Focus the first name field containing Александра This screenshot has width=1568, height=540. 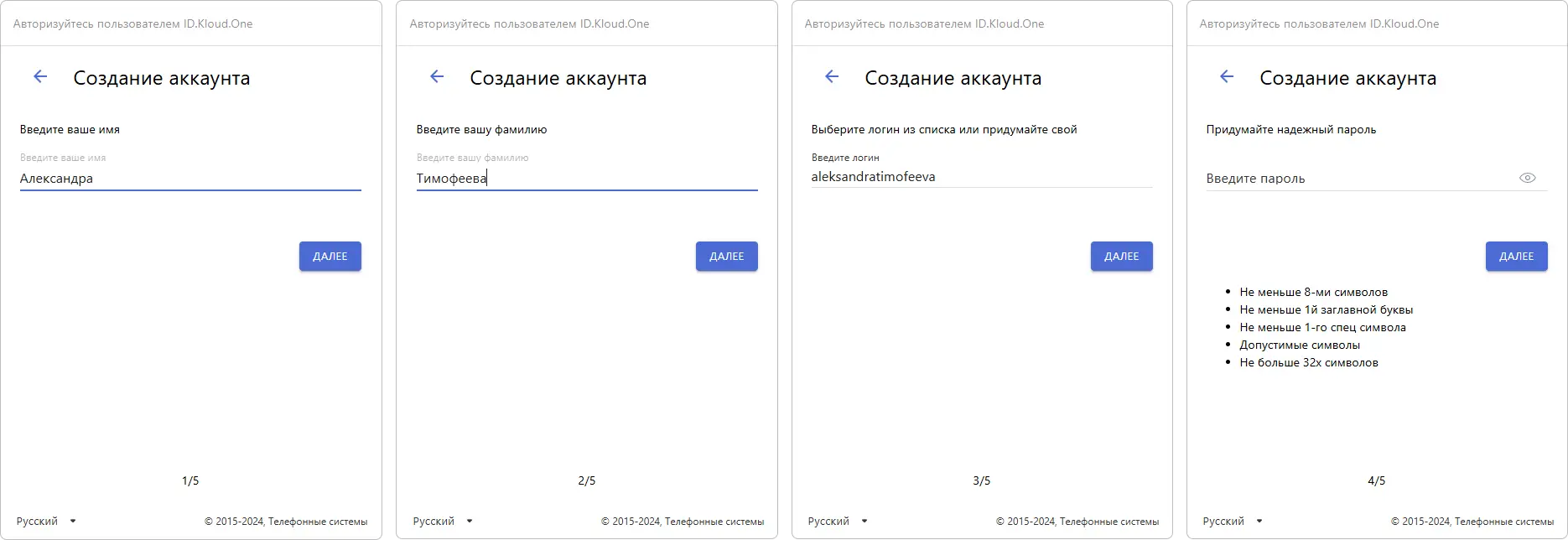pos(190,179)
